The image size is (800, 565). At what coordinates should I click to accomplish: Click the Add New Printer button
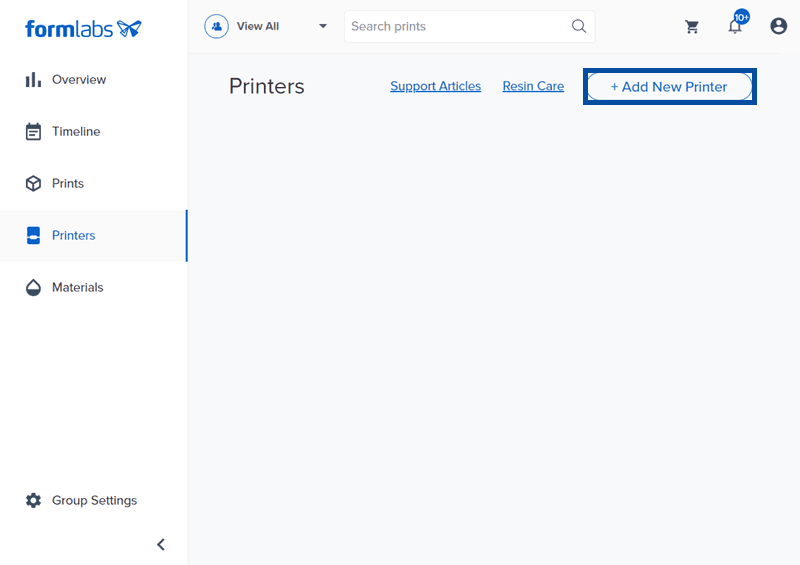click(x=669, y=87)
